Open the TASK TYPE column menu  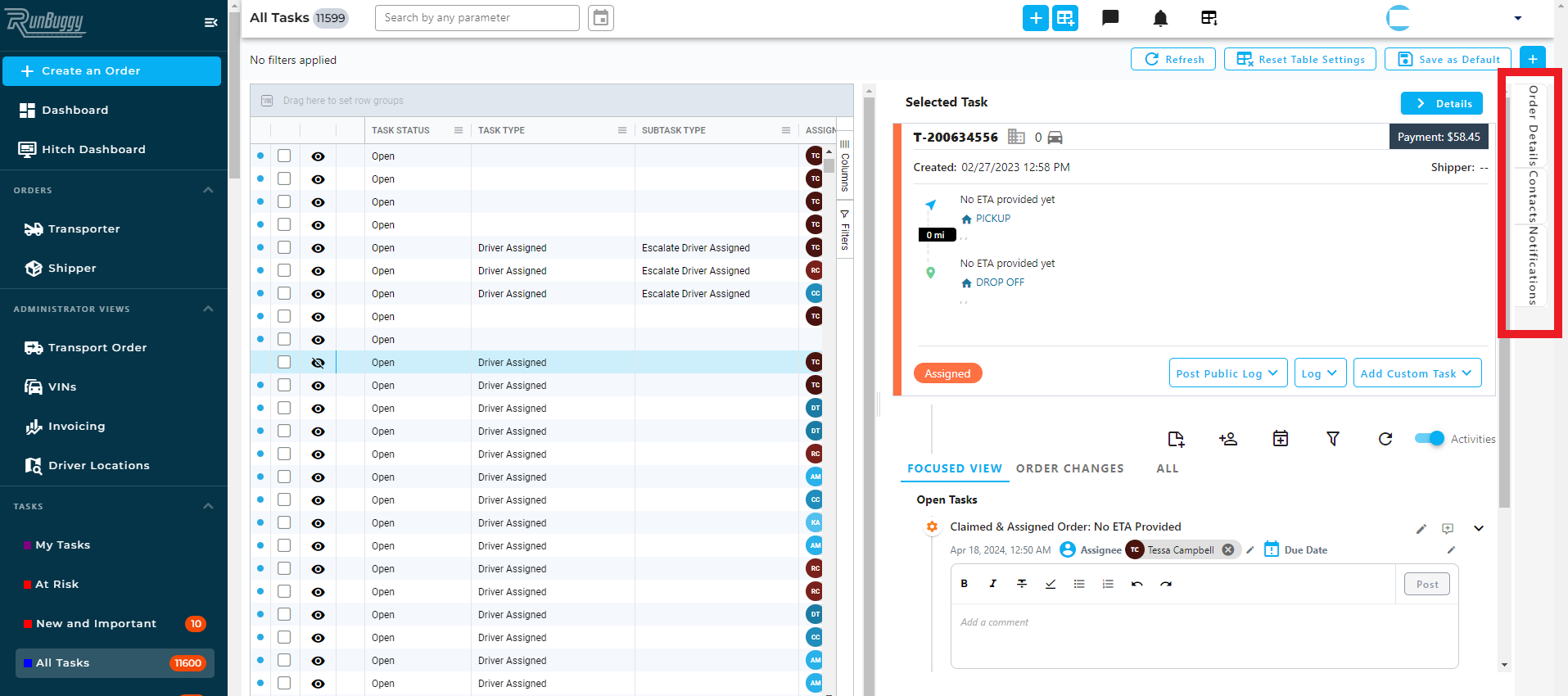pyautogui.click(x=622, y=130)
